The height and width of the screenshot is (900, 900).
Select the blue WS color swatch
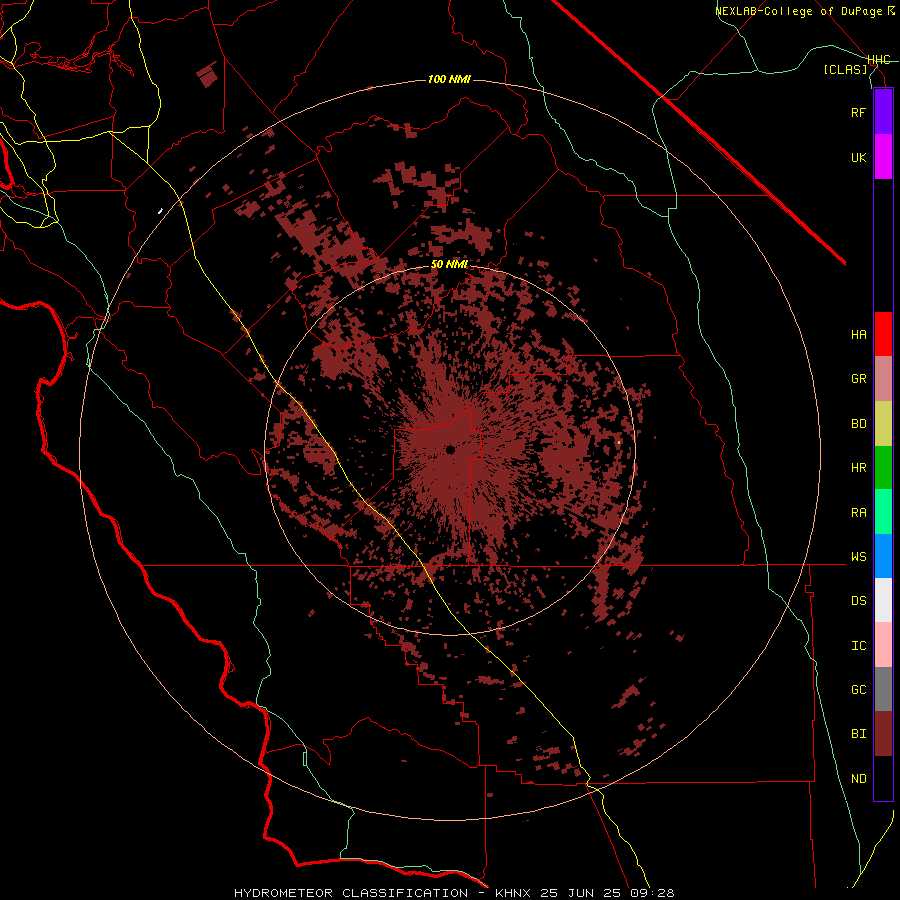pyautogui.click(x=883, y=556)
